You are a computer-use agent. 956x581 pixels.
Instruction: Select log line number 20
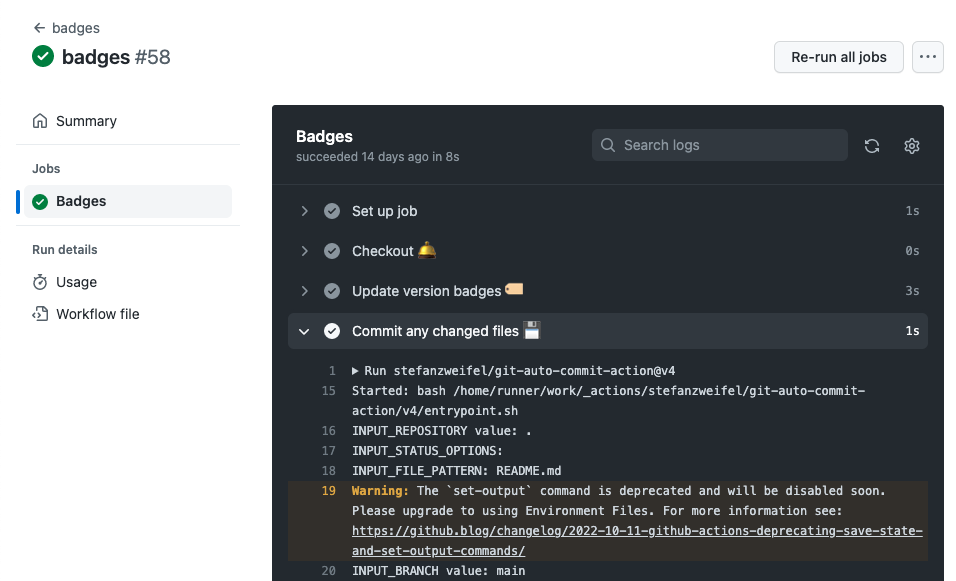[x=329, y=571]
